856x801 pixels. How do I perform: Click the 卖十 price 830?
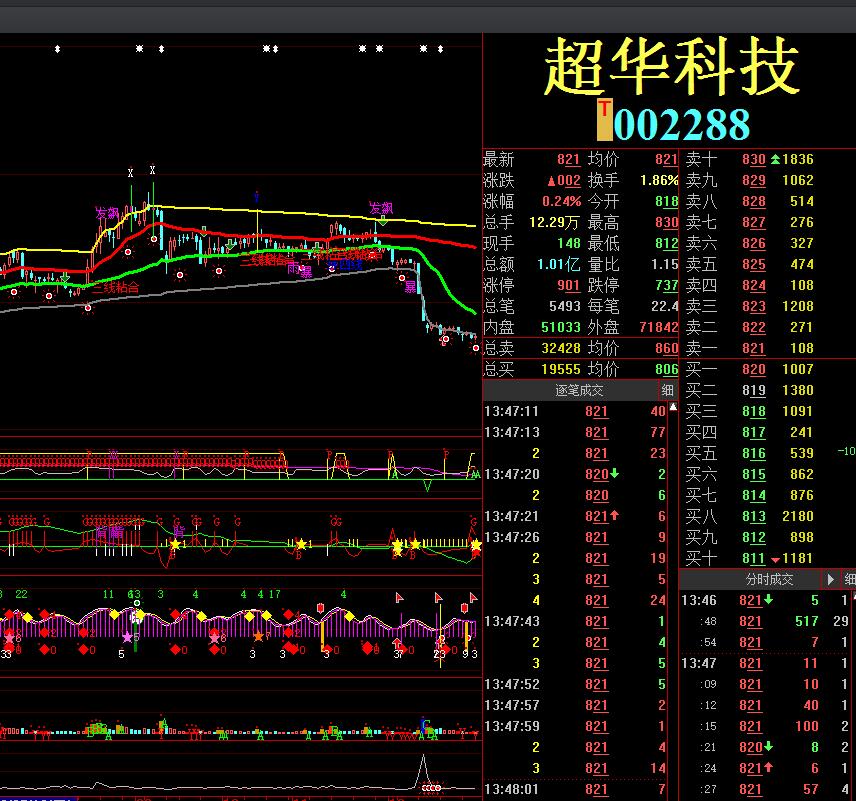point(753,159)
